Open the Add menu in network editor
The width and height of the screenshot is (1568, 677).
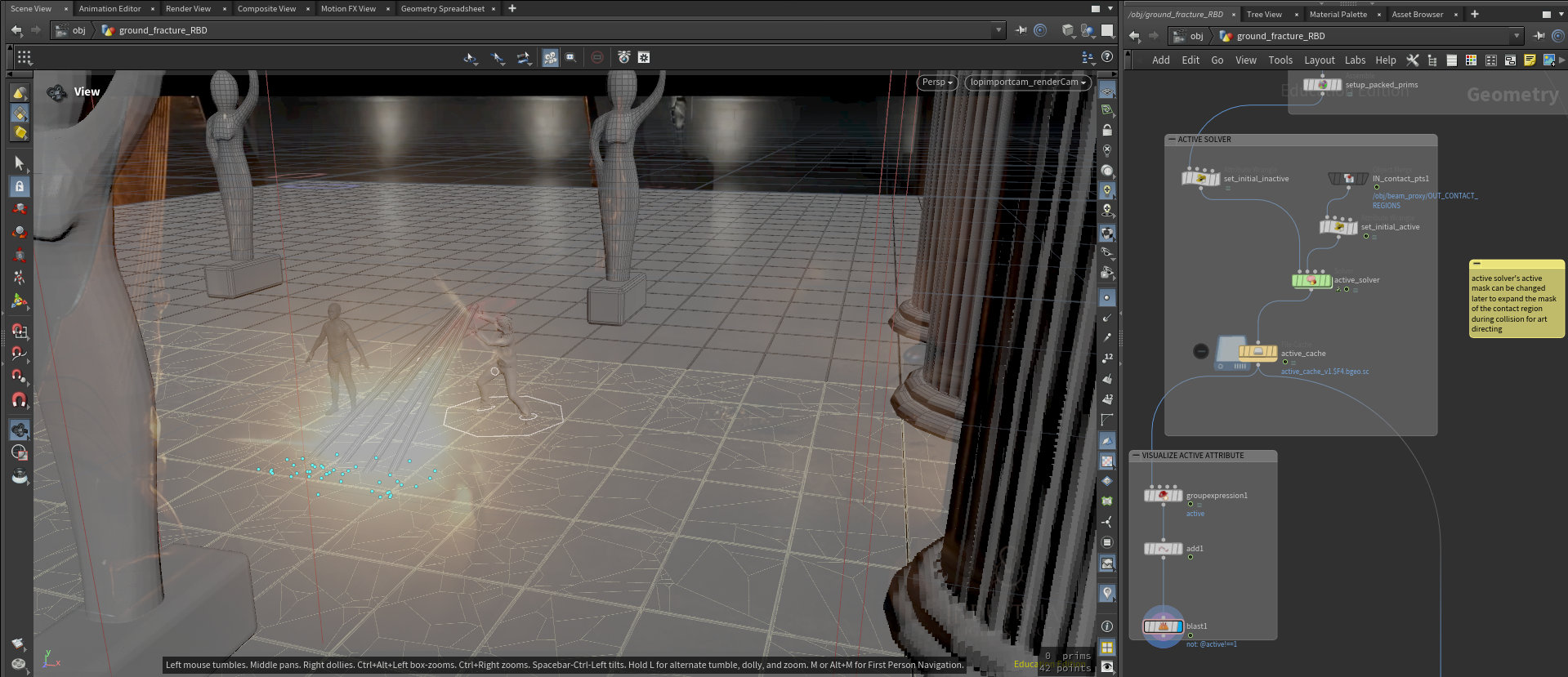pyautogui.click(x=1160, y=60)
